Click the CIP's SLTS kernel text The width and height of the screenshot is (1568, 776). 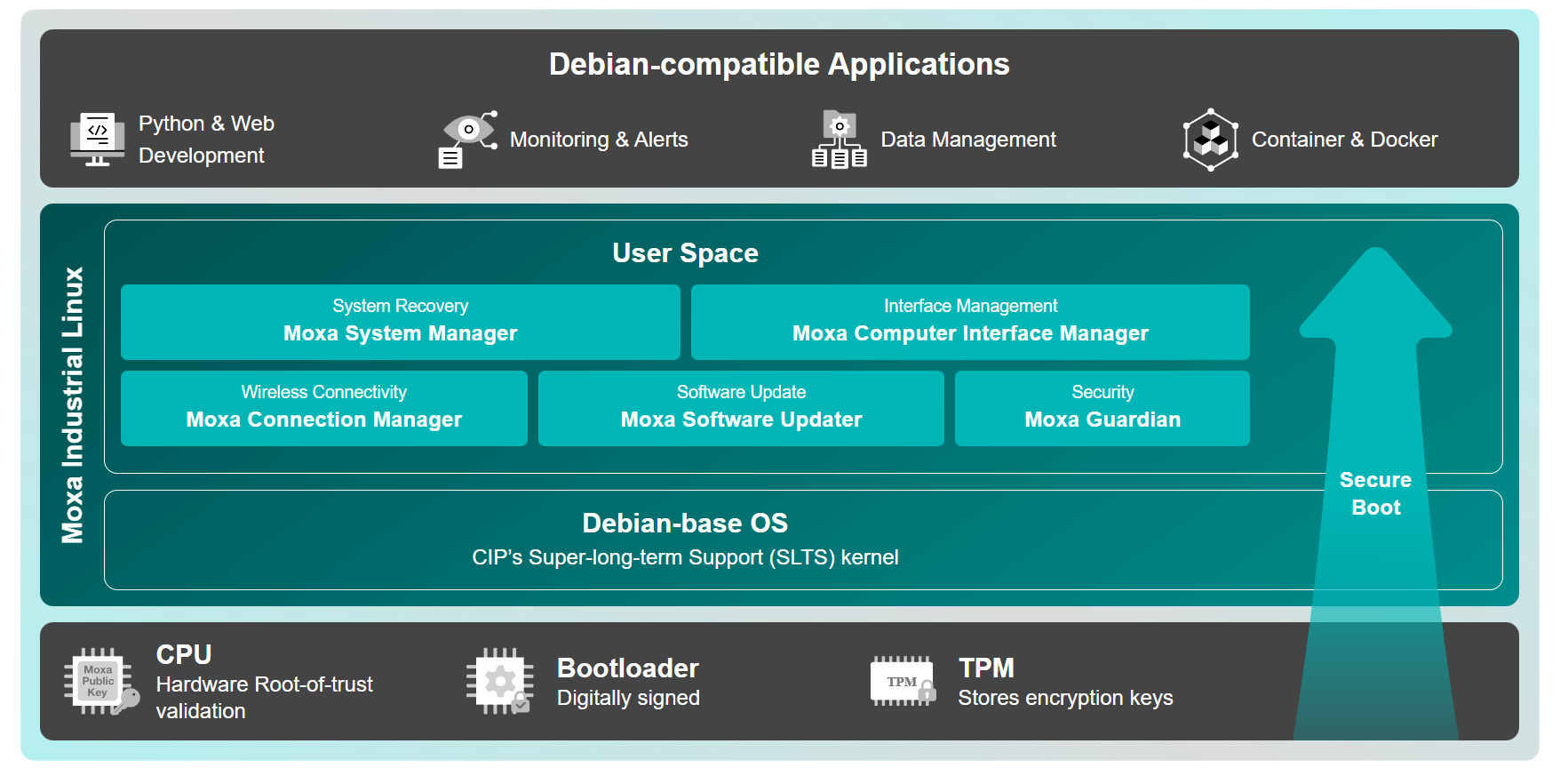(x=685, y=557)
